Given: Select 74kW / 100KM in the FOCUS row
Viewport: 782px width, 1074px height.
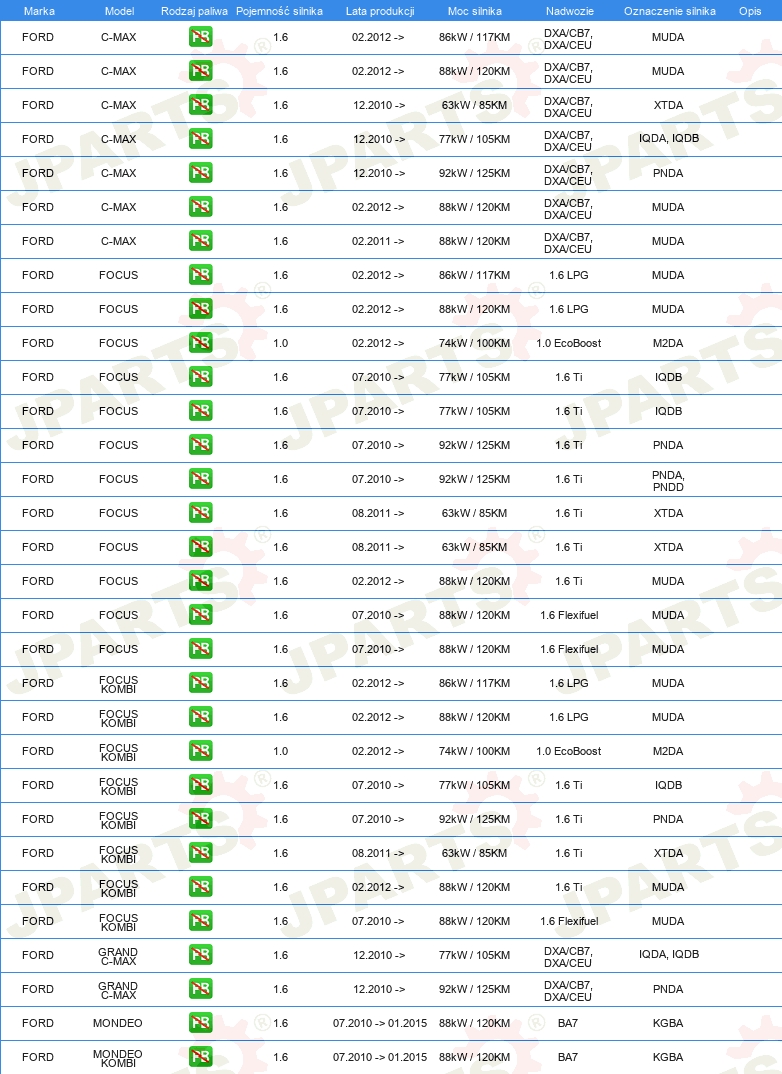Looking at the screenshot, I should pos(475,343).
